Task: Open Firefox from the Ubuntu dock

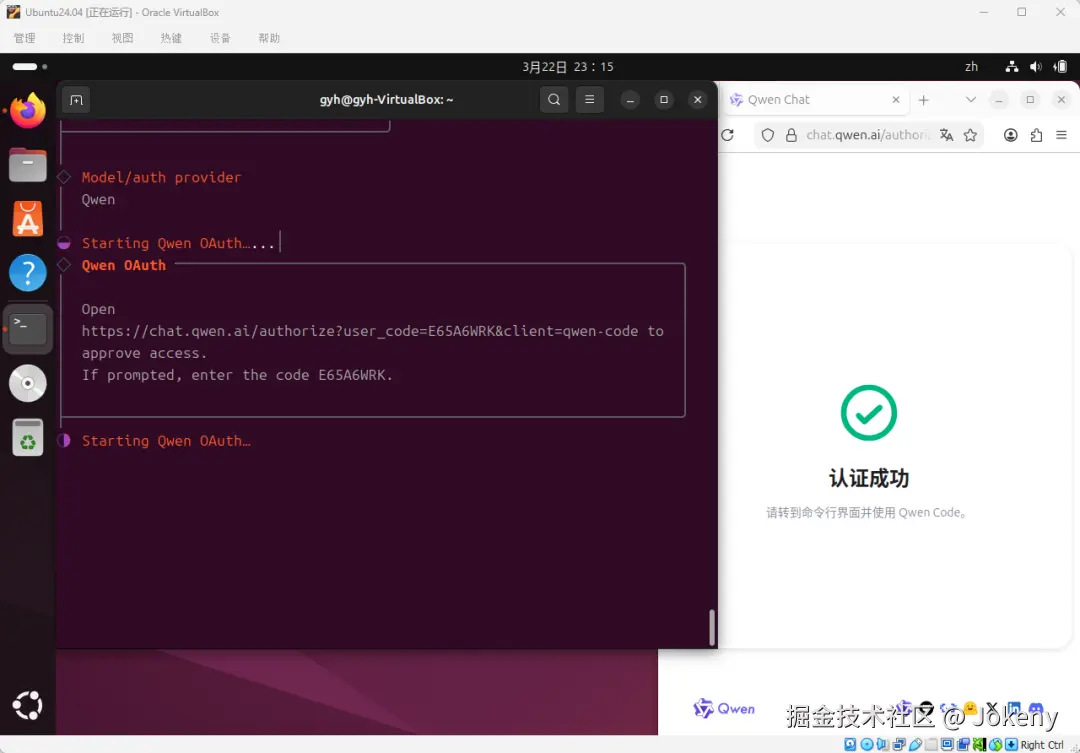Action: (28, 110)
